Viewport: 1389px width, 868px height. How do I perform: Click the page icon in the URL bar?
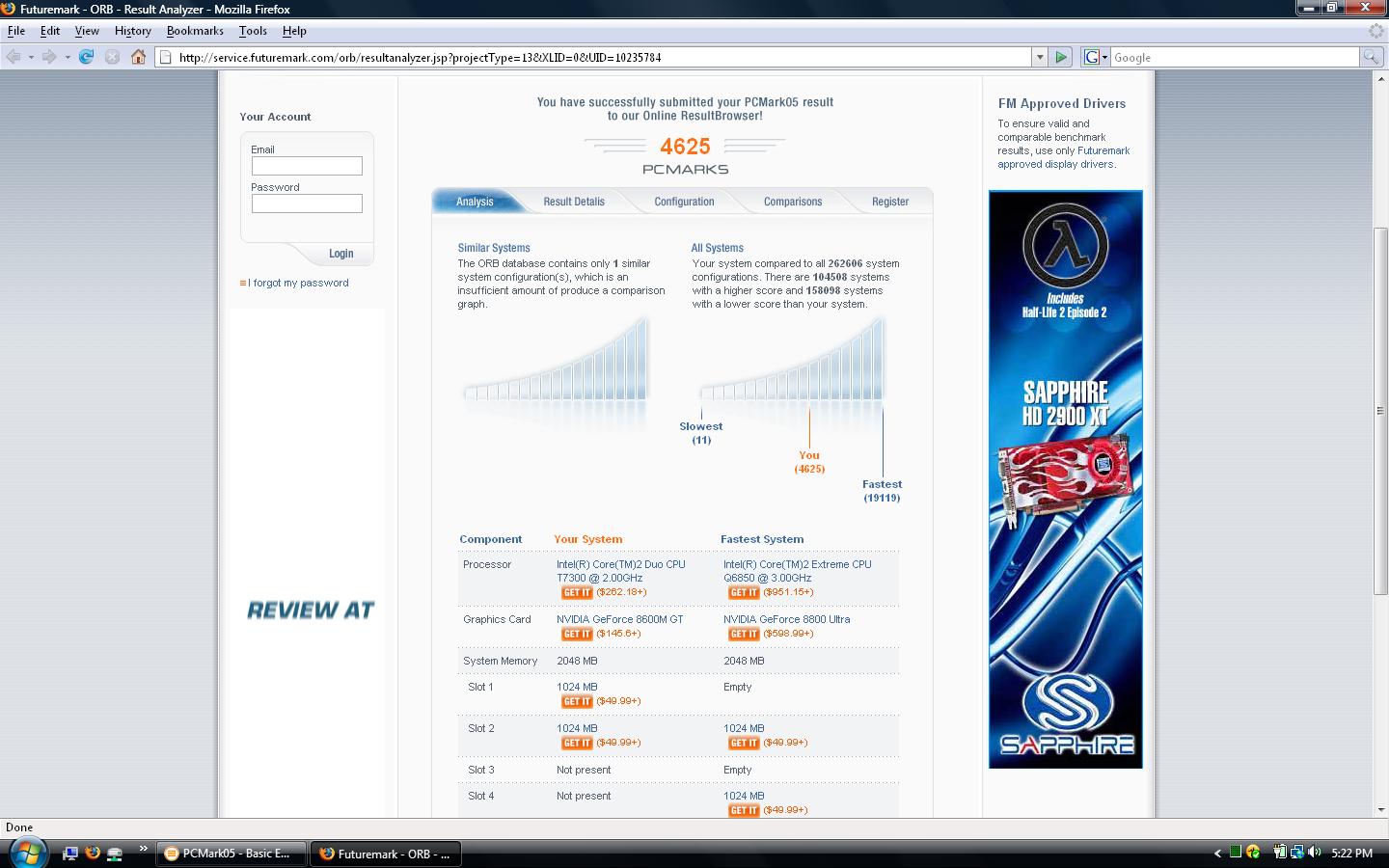coord(165,57)
